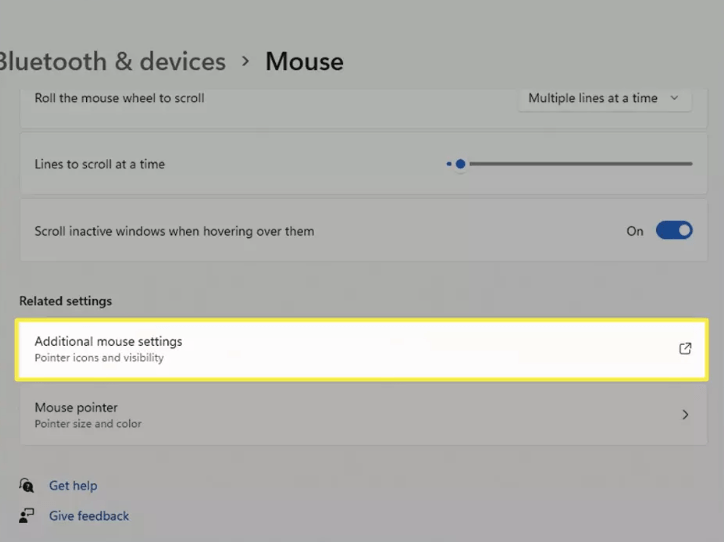Click the Related settings heading
The image size is (724, 542).
click(x=66, y=301)
